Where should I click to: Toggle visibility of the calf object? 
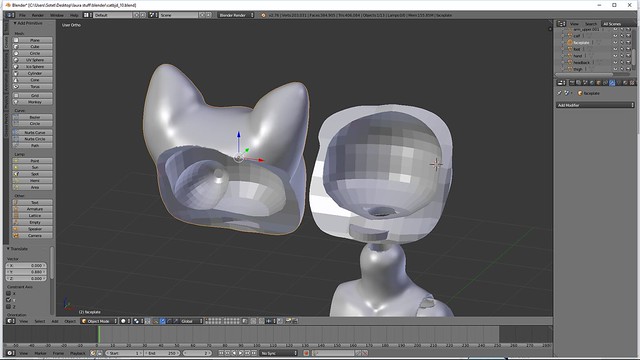click(615, 36)
